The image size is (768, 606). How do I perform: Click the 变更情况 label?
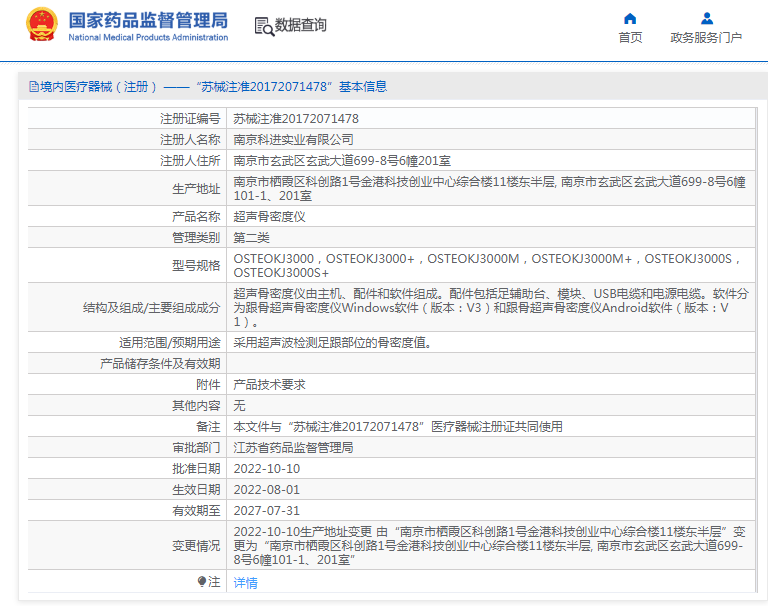[196, 546]
